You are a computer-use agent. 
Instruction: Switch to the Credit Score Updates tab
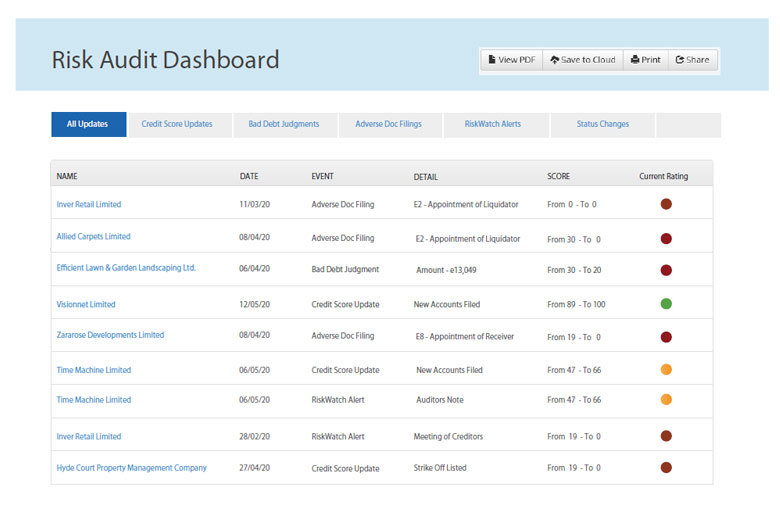[180, 124]
